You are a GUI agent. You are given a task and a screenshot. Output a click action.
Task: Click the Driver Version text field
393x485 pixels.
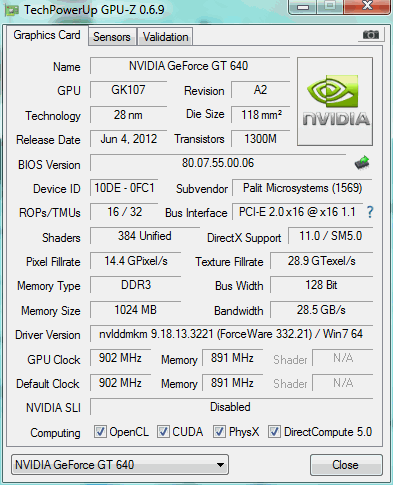point(231,334)
